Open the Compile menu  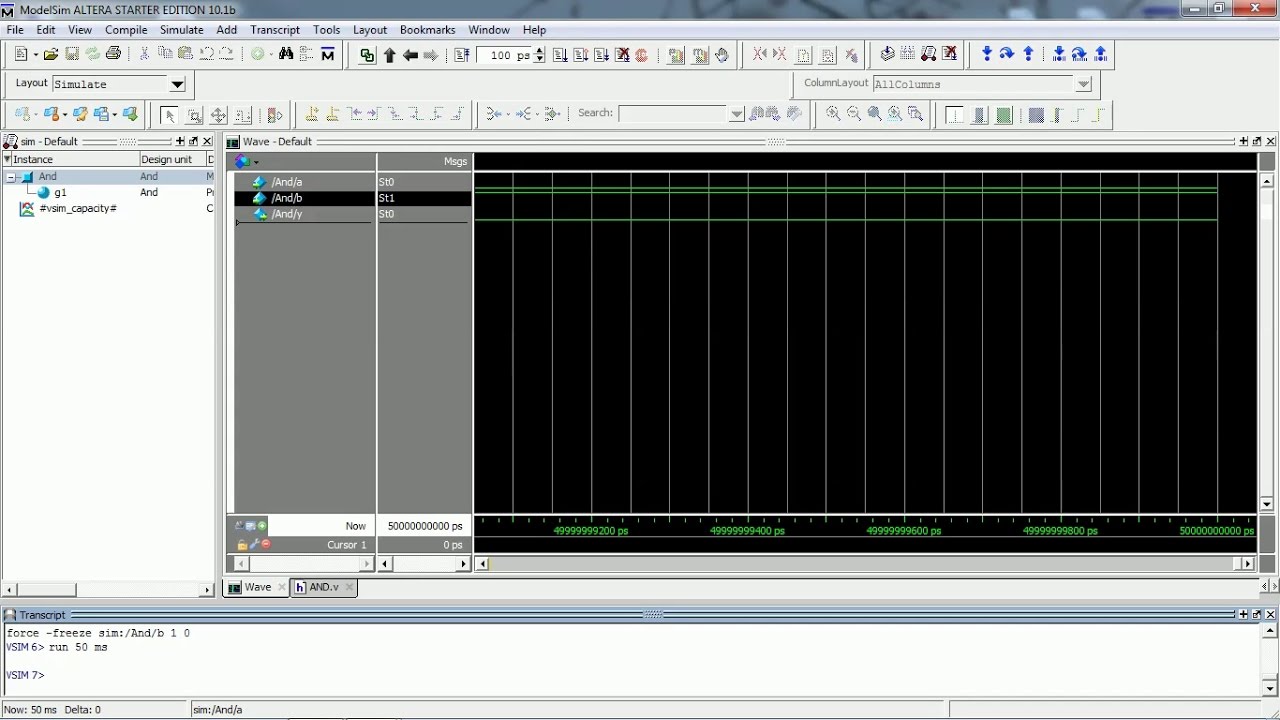[x=126, y=30]
